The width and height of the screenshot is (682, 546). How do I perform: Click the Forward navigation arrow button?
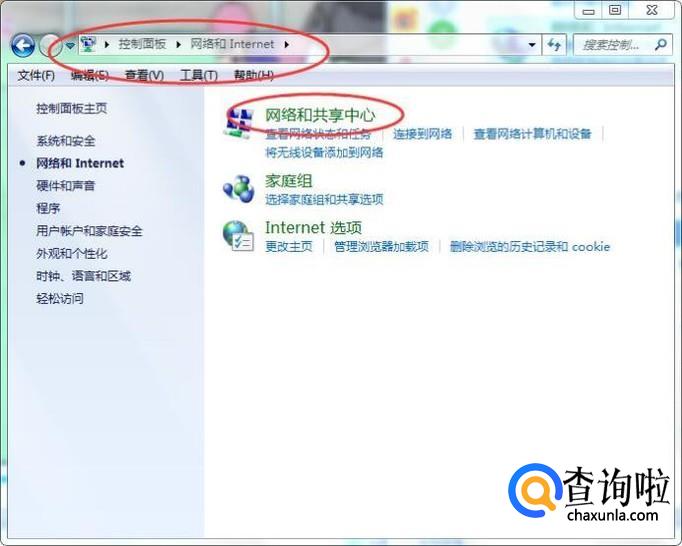[x=50, y=45]
